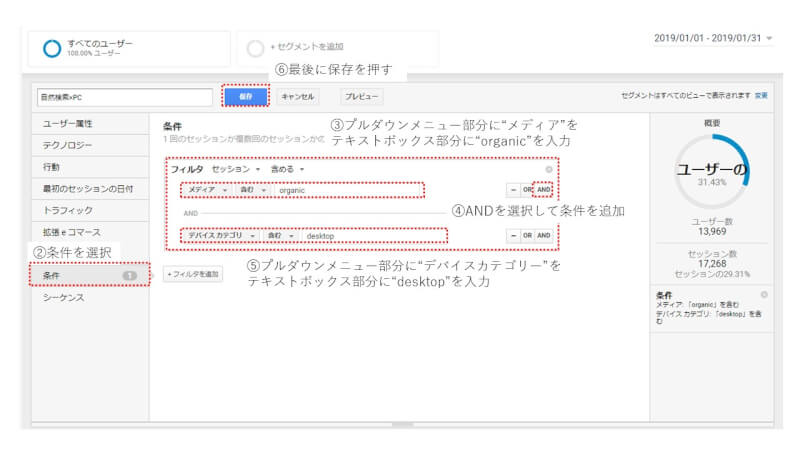800x450 pixels.
Task: Remove the 条件 summary with its X icon
Action: coord(764,295)
